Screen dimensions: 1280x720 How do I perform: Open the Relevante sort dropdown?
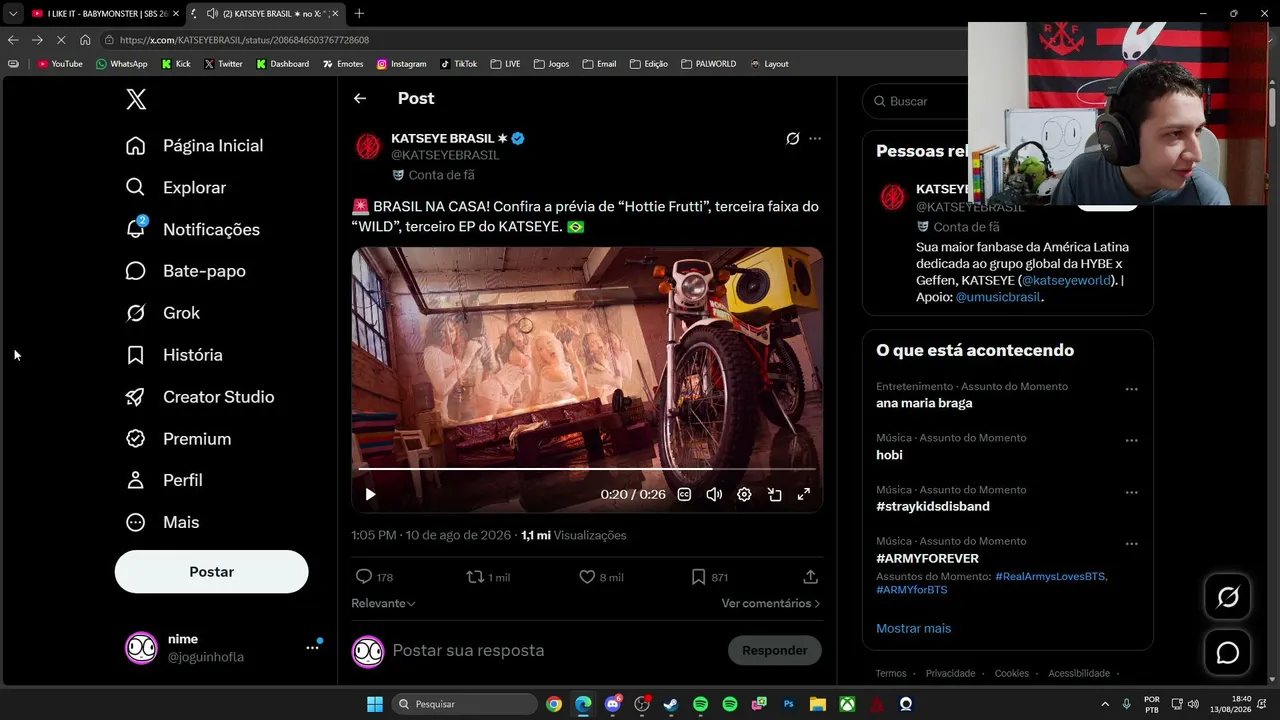[x=383, y=604]
